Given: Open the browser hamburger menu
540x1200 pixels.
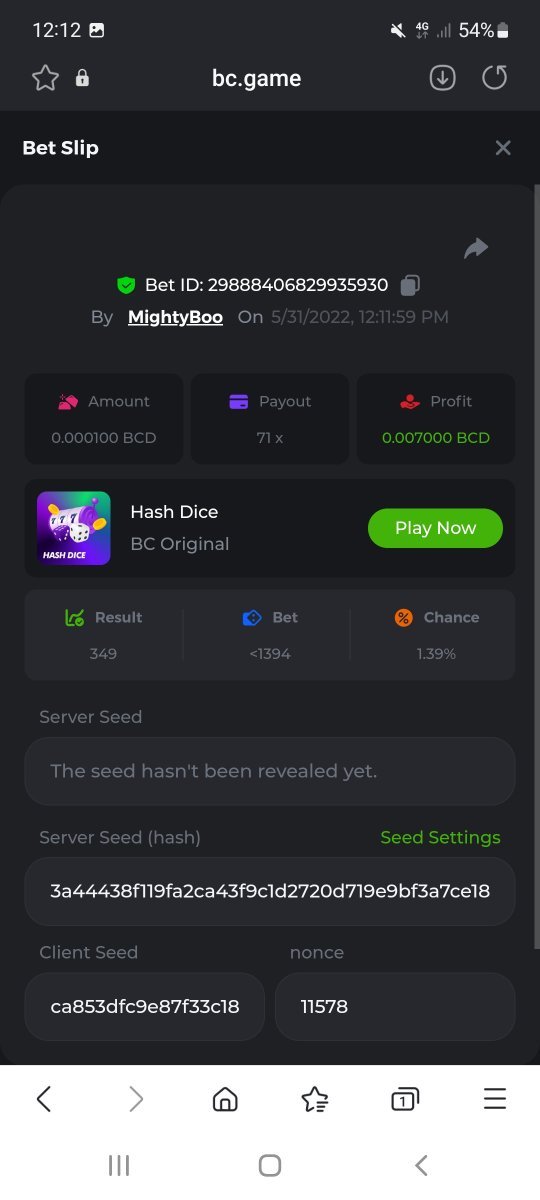Looking at the screenshot, I should click(495, 1100).
